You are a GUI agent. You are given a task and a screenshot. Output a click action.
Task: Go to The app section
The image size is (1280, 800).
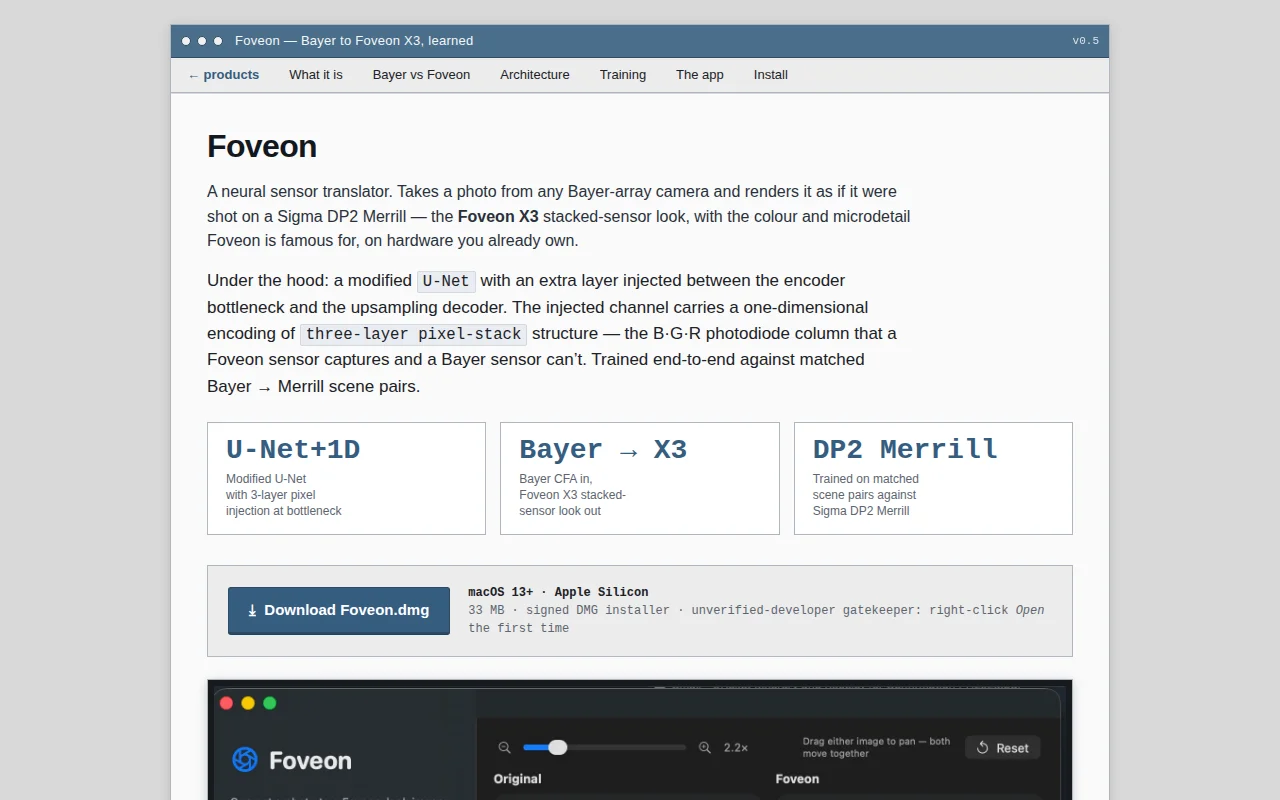tap(700, 75)
